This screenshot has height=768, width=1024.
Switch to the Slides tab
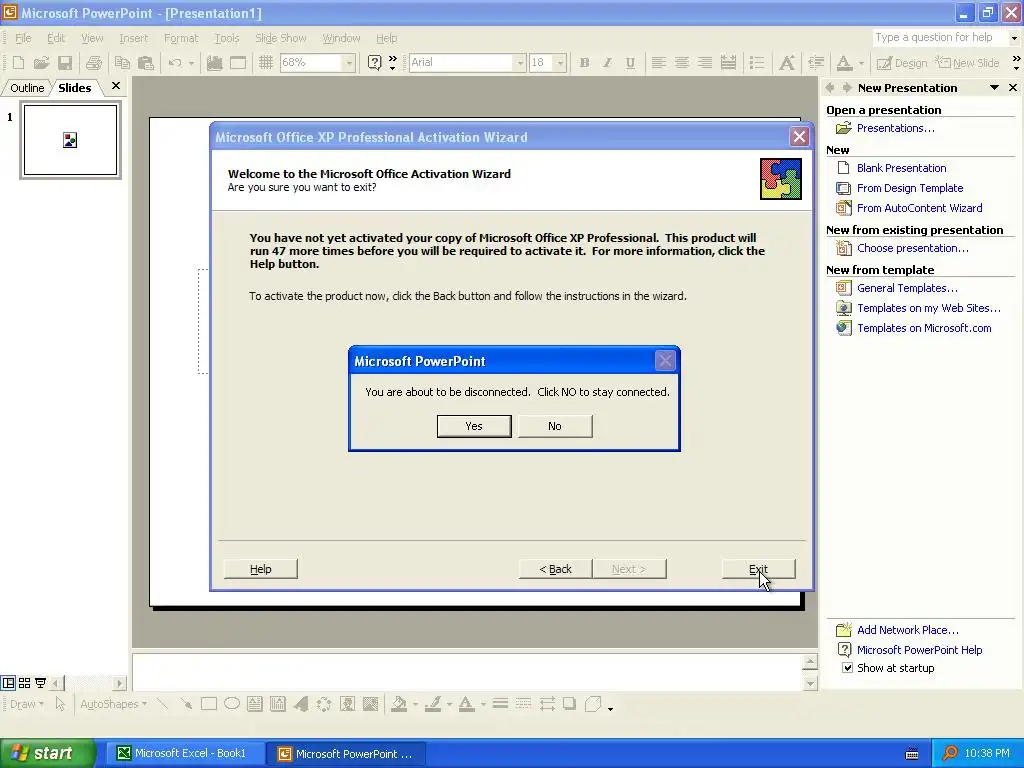[x=74, y=88]
